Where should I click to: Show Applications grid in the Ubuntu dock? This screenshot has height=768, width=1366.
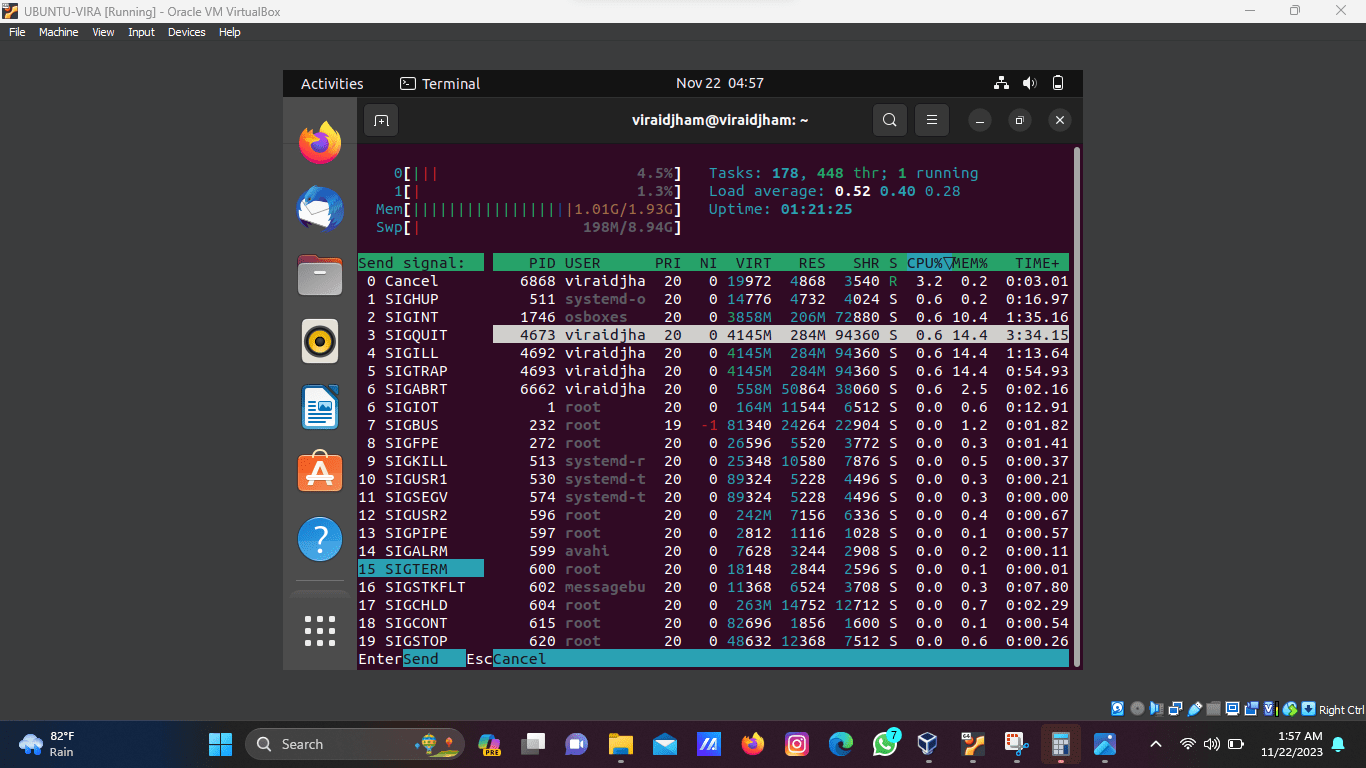click(320, 631)
